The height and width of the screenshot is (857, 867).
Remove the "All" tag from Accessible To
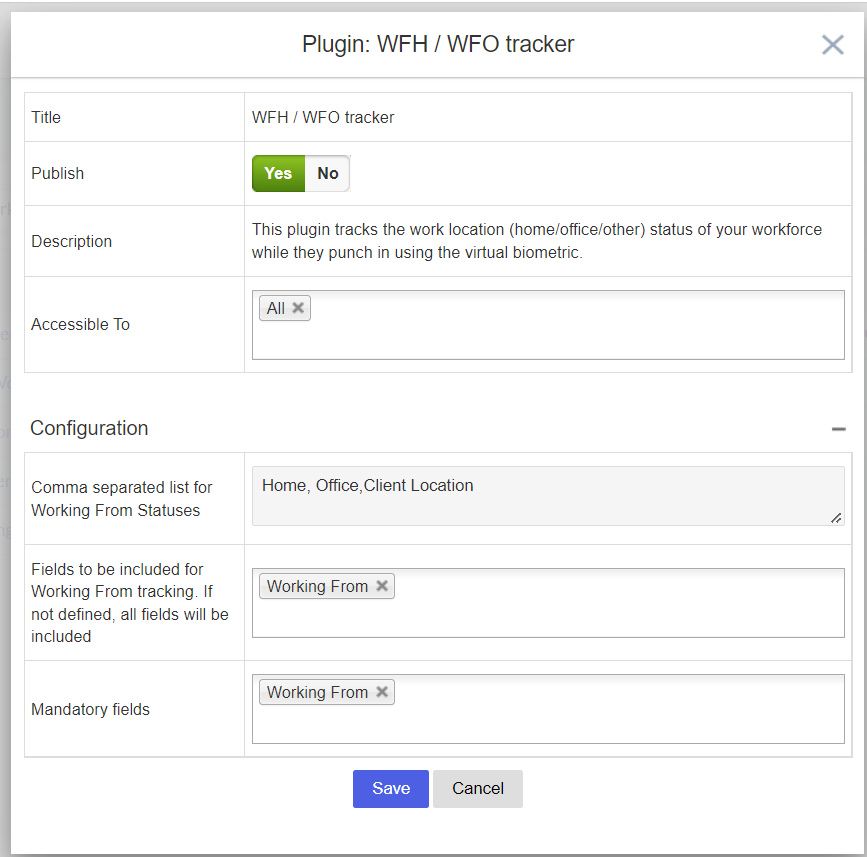coord(297,308)
